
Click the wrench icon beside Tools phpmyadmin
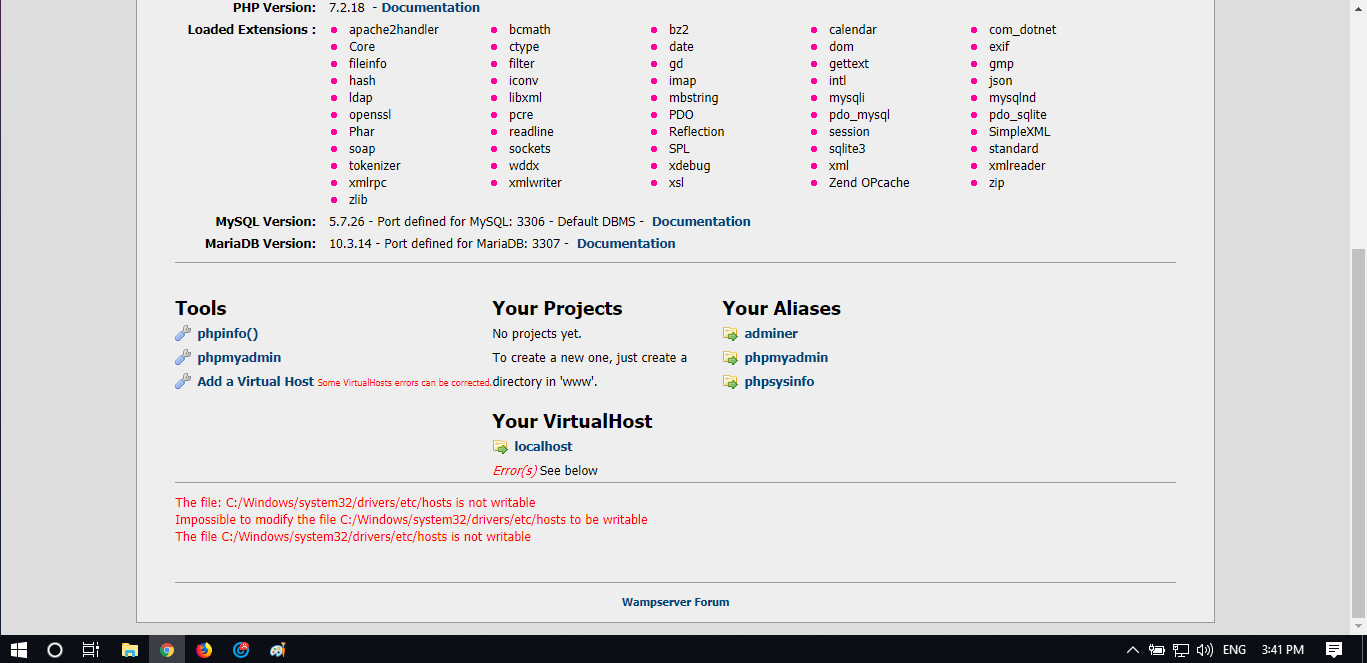[183, 358]
